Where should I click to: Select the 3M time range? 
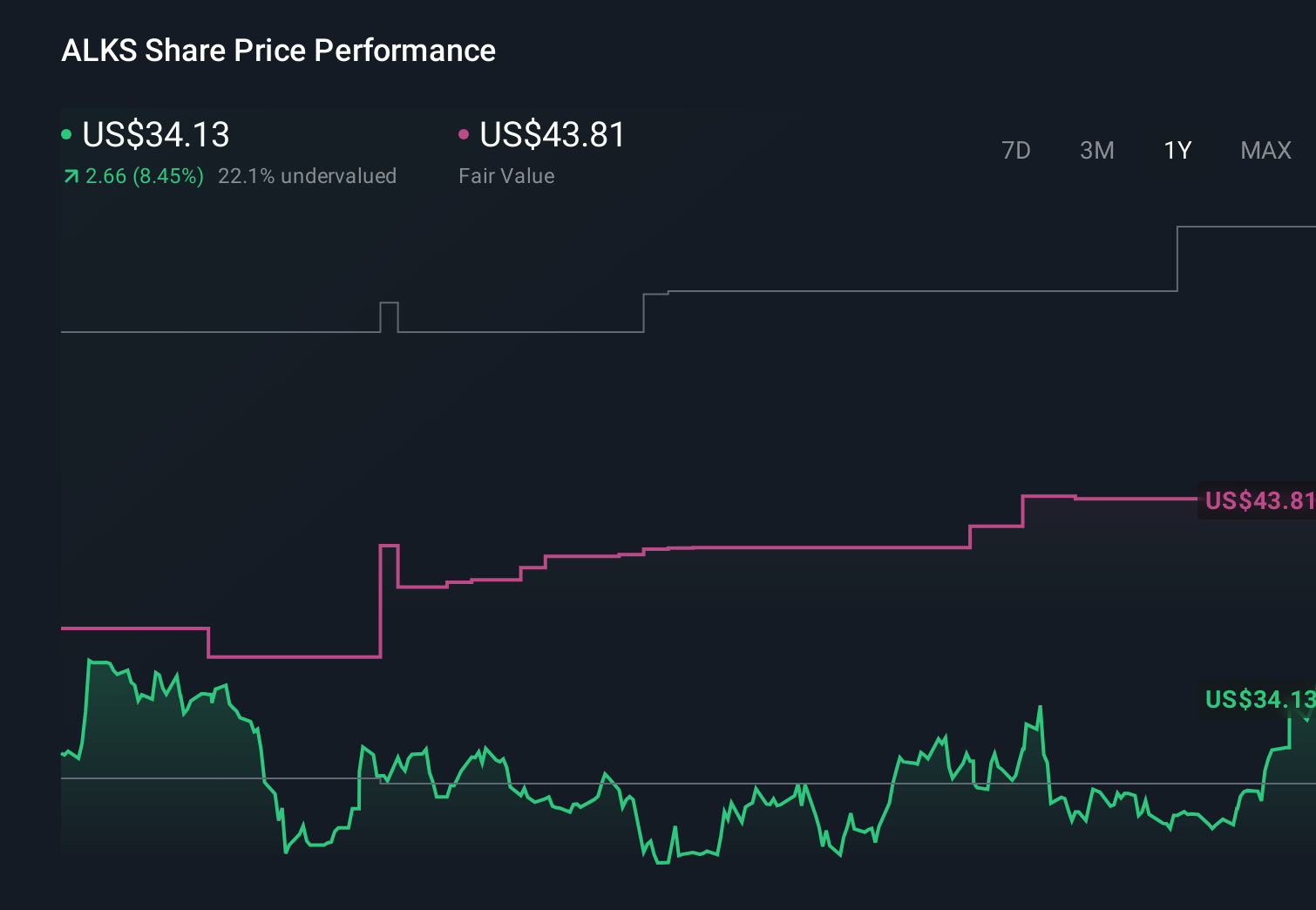coord(1096,150)
